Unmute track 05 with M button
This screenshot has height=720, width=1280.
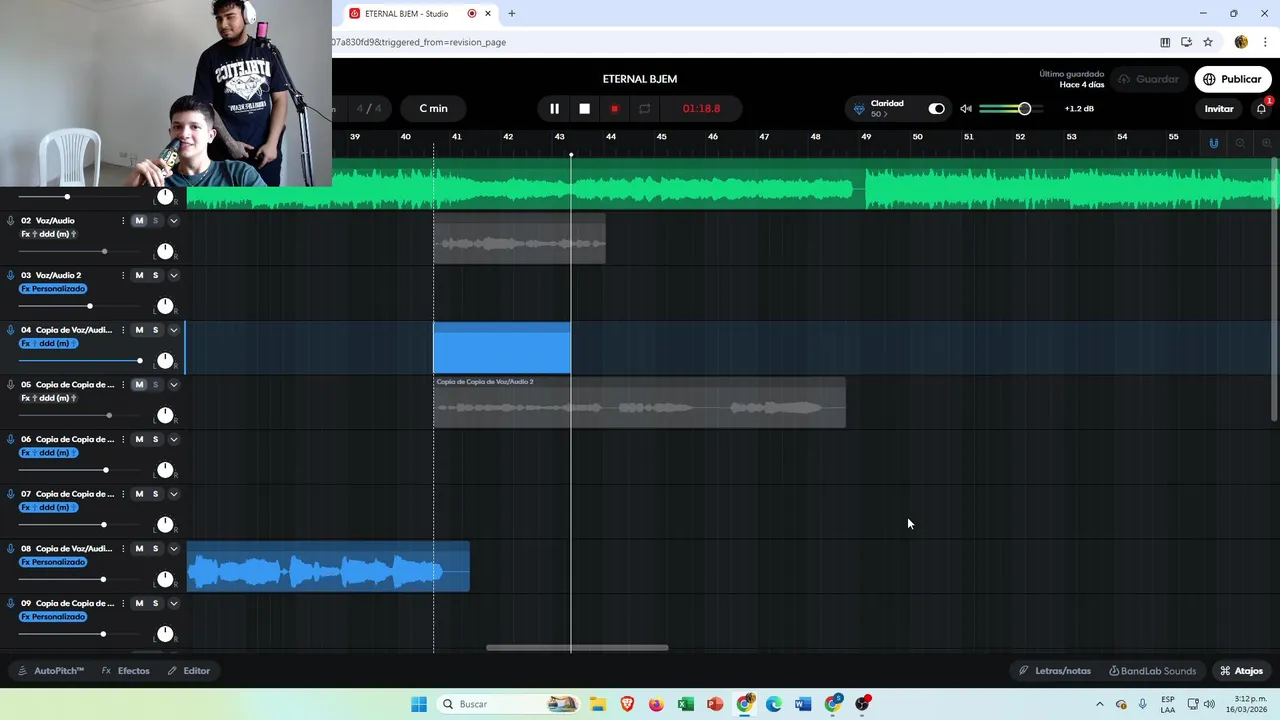pos(139,384)
